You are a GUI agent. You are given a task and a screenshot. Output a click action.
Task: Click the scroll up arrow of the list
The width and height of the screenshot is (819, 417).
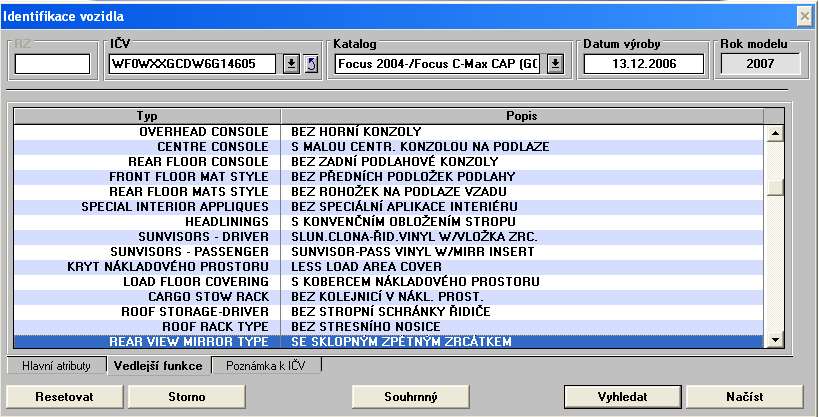tap(773, 132)
